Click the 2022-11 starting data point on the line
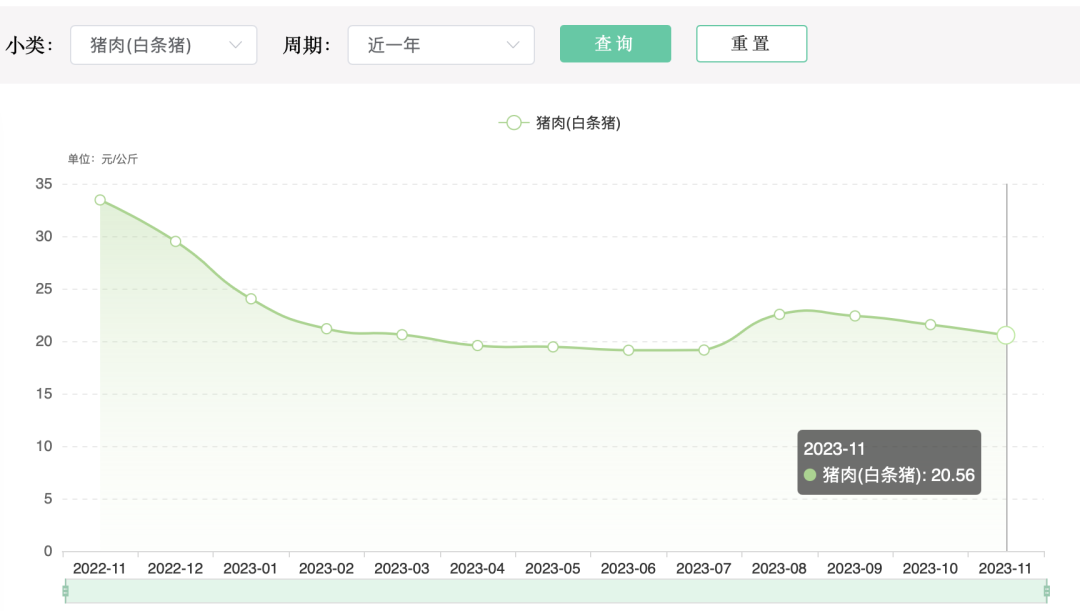 point(98,200)
